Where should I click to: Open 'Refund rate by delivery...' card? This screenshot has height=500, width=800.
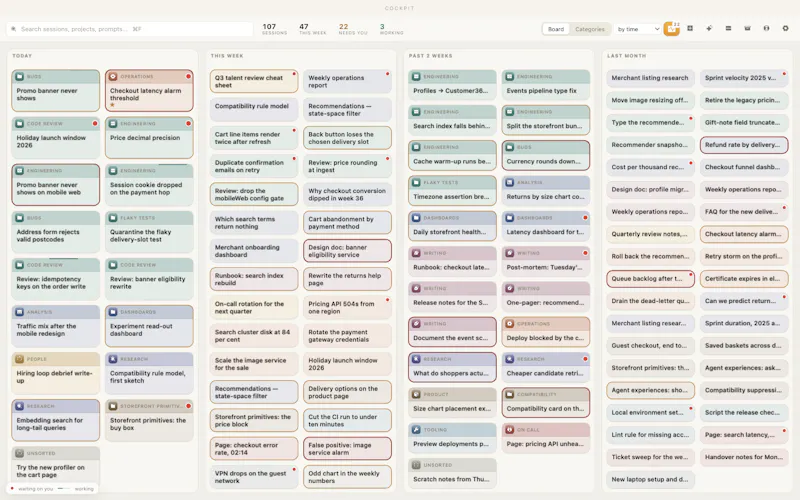(x=744, y=145)
